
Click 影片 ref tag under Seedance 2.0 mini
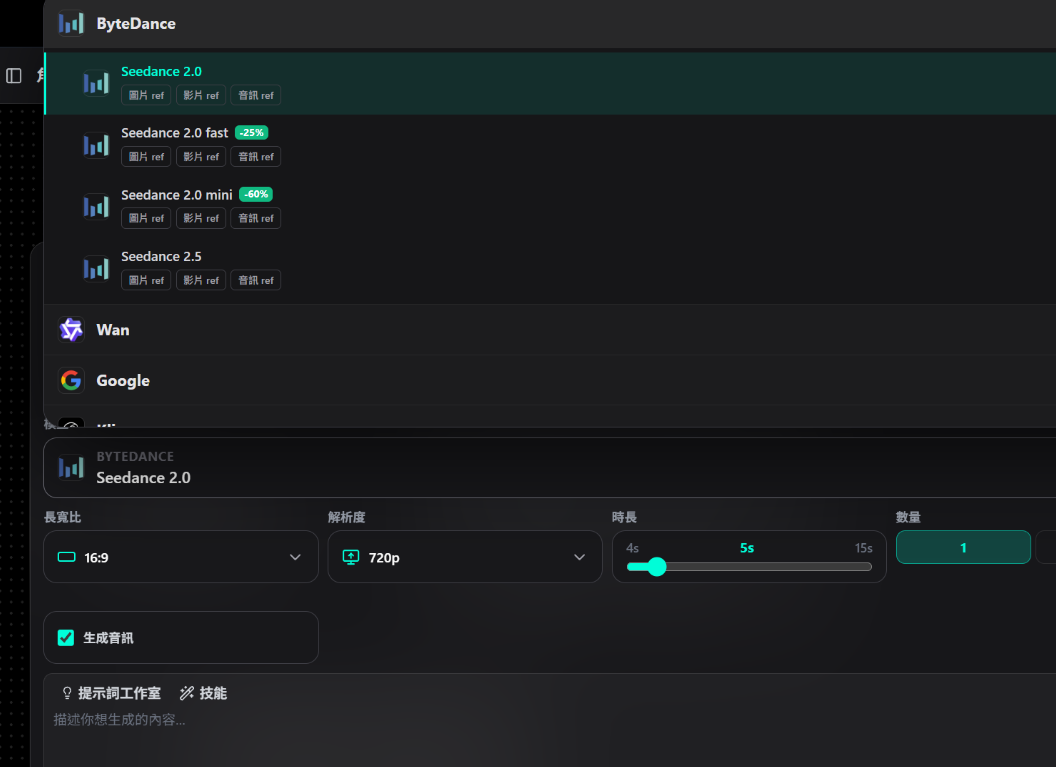[201, 218]
